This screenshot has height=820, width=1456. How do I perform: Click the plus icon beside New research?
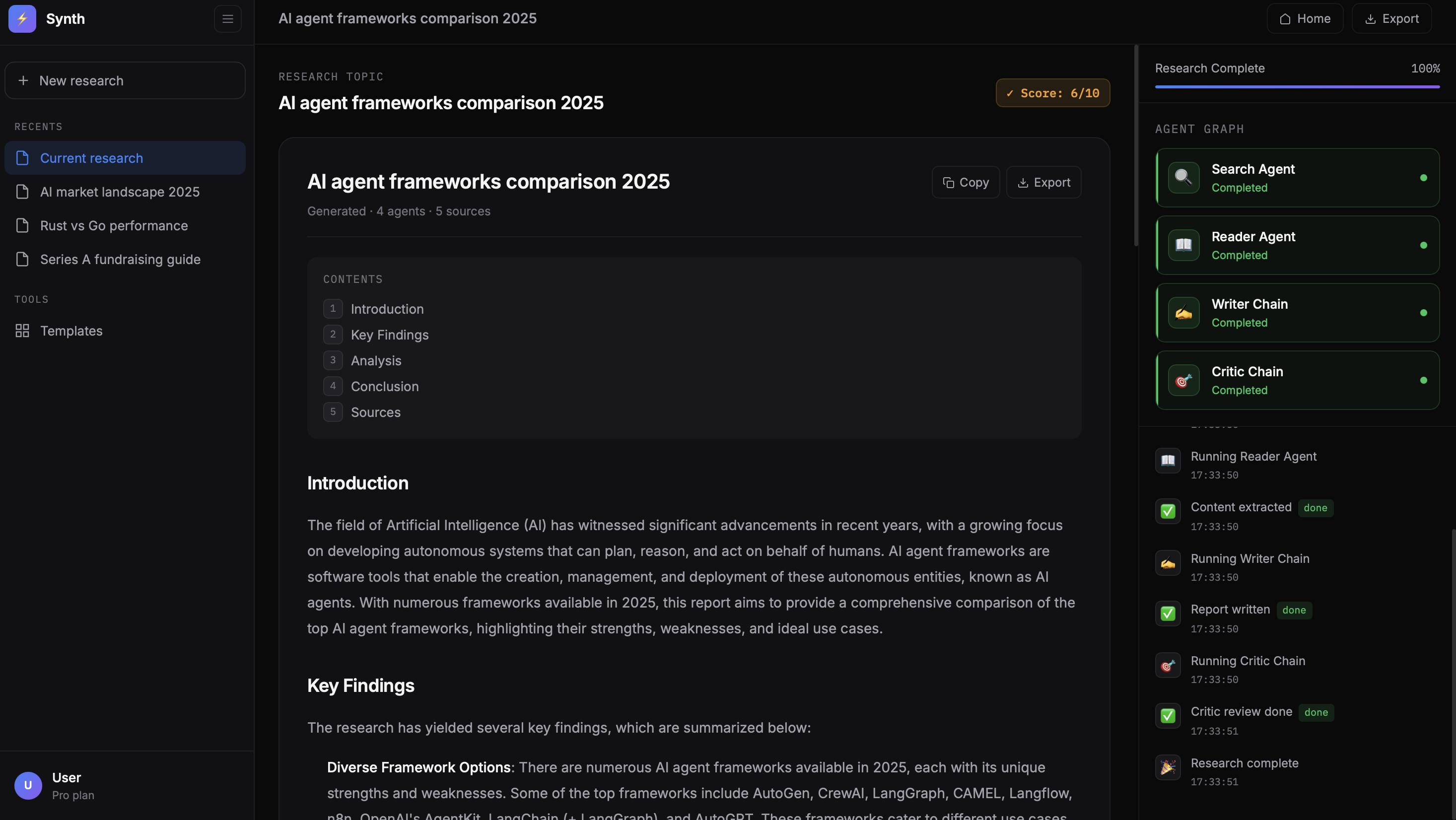pos(23,80)
